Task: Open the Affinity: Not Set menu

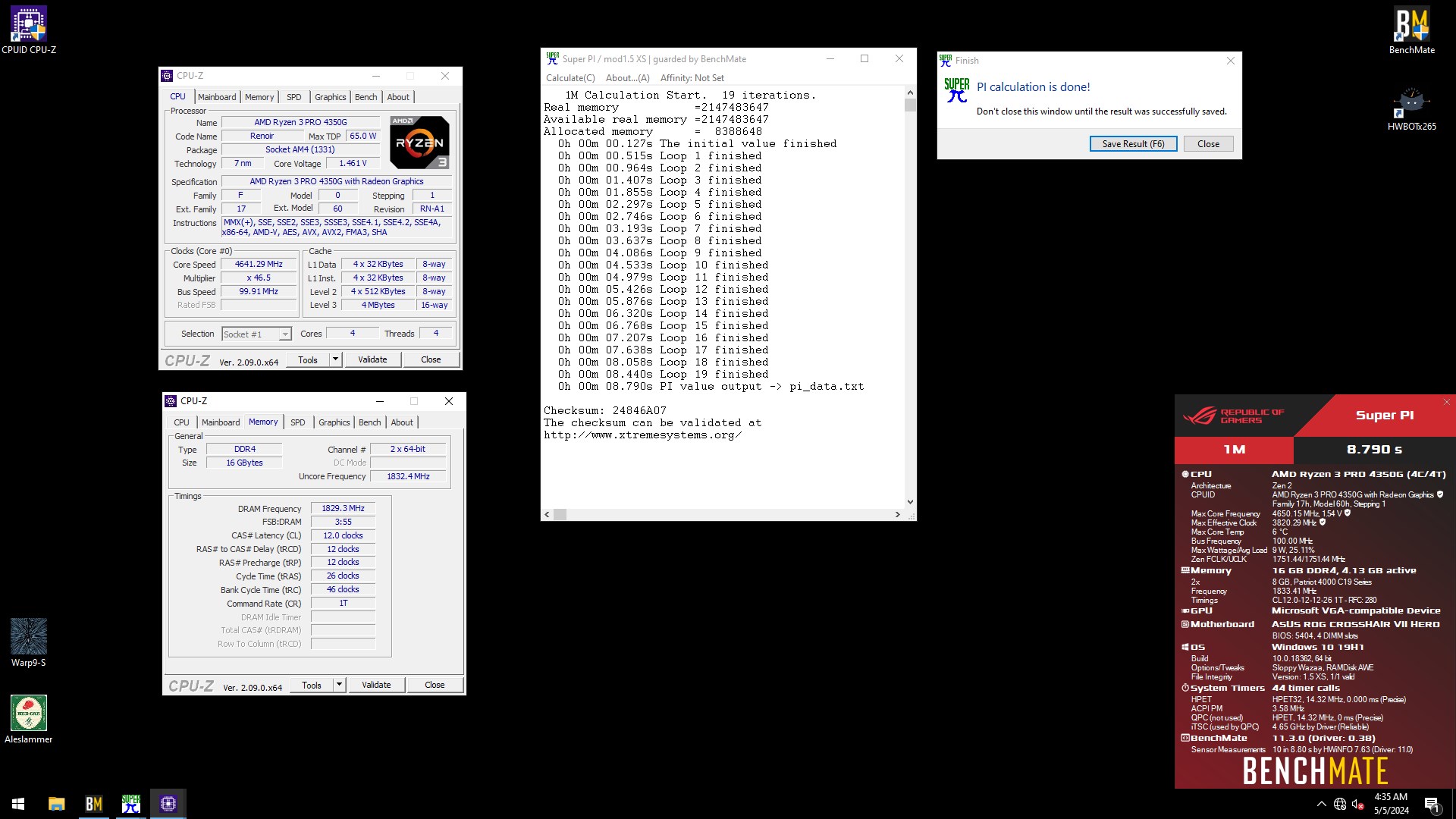Action: (x=692, y=77)
